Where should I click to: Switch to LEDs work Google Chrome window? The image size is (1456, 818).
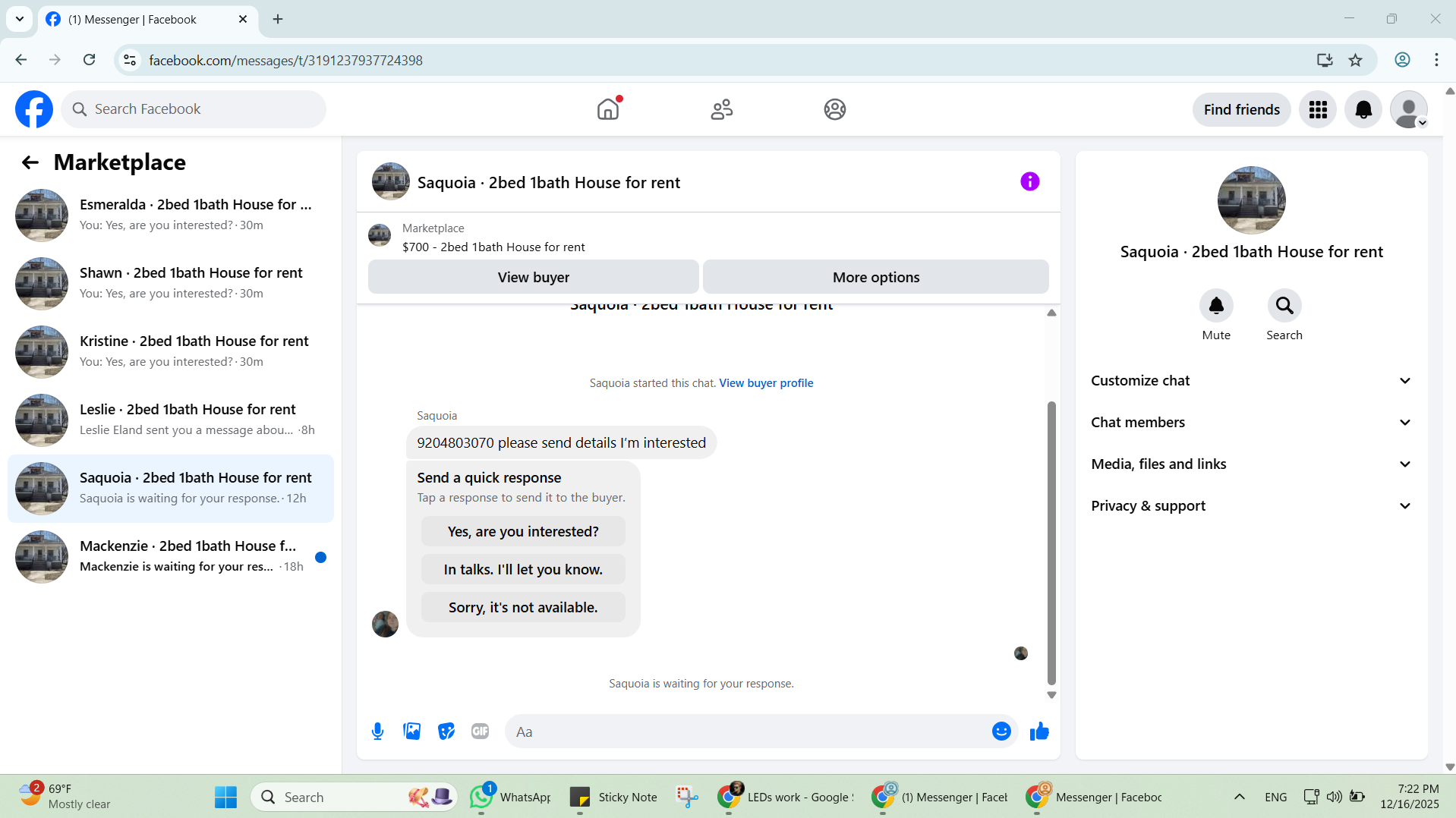click(786, 798)
